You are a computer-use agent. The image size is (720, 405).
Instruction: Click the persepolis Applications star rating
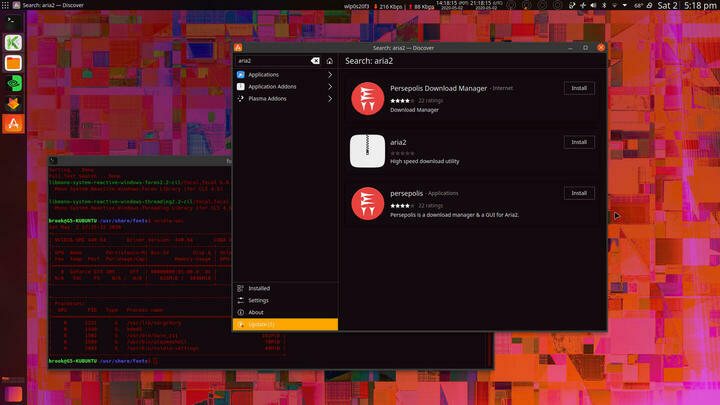402,206
